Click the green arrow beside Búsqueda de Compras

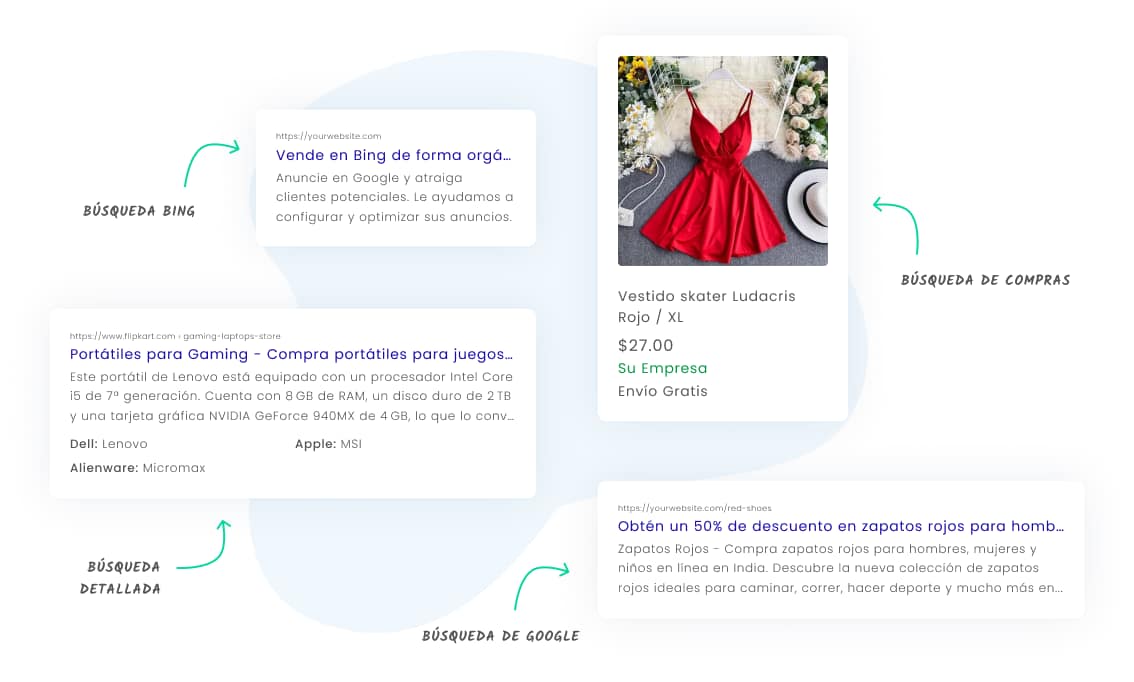coord(897,224)
